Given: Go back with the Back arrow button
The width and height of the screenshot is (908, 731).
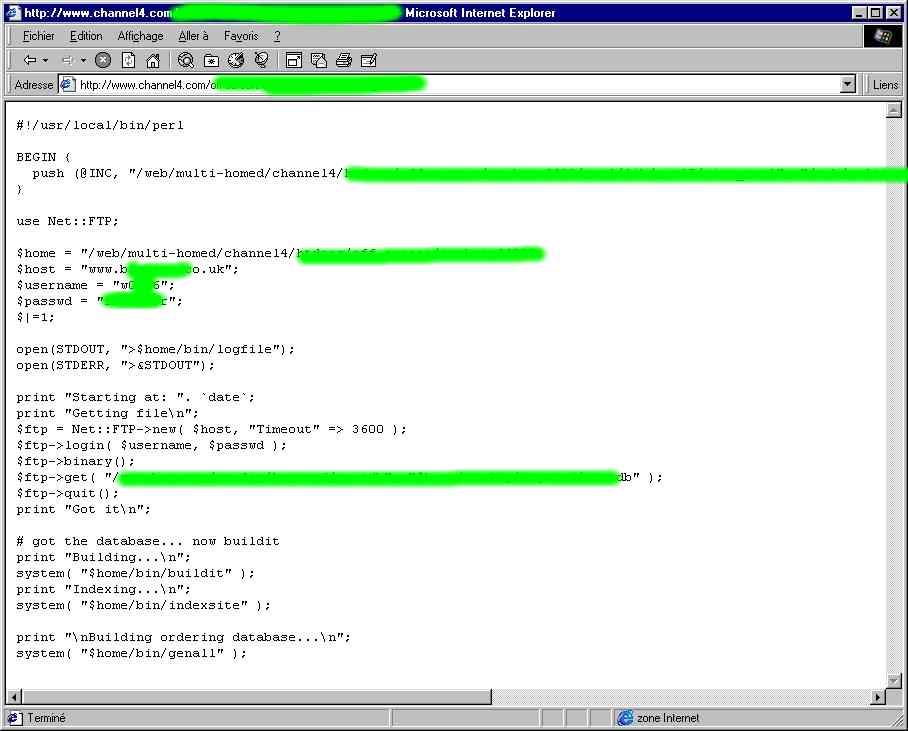Looking at the screenshot, I should (30, 60).
